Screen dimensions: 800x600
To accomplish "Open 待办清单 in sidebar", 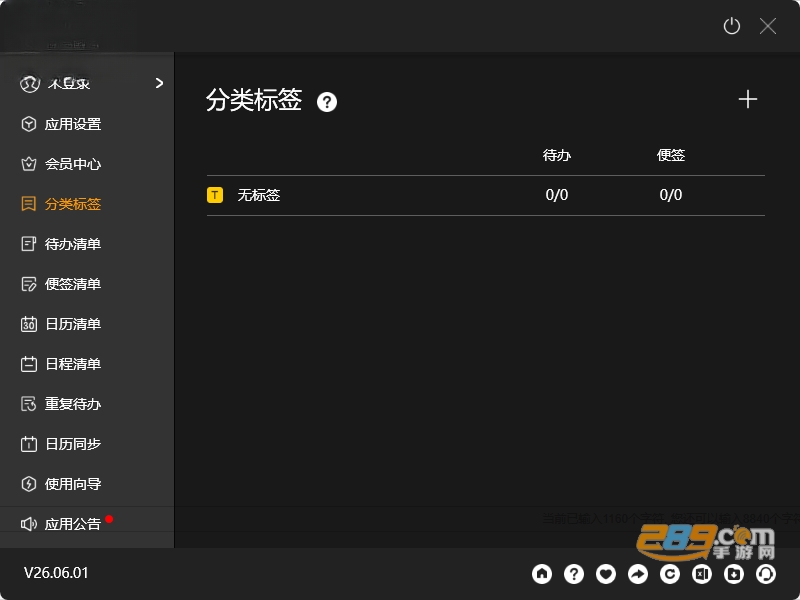I will 61,244.
